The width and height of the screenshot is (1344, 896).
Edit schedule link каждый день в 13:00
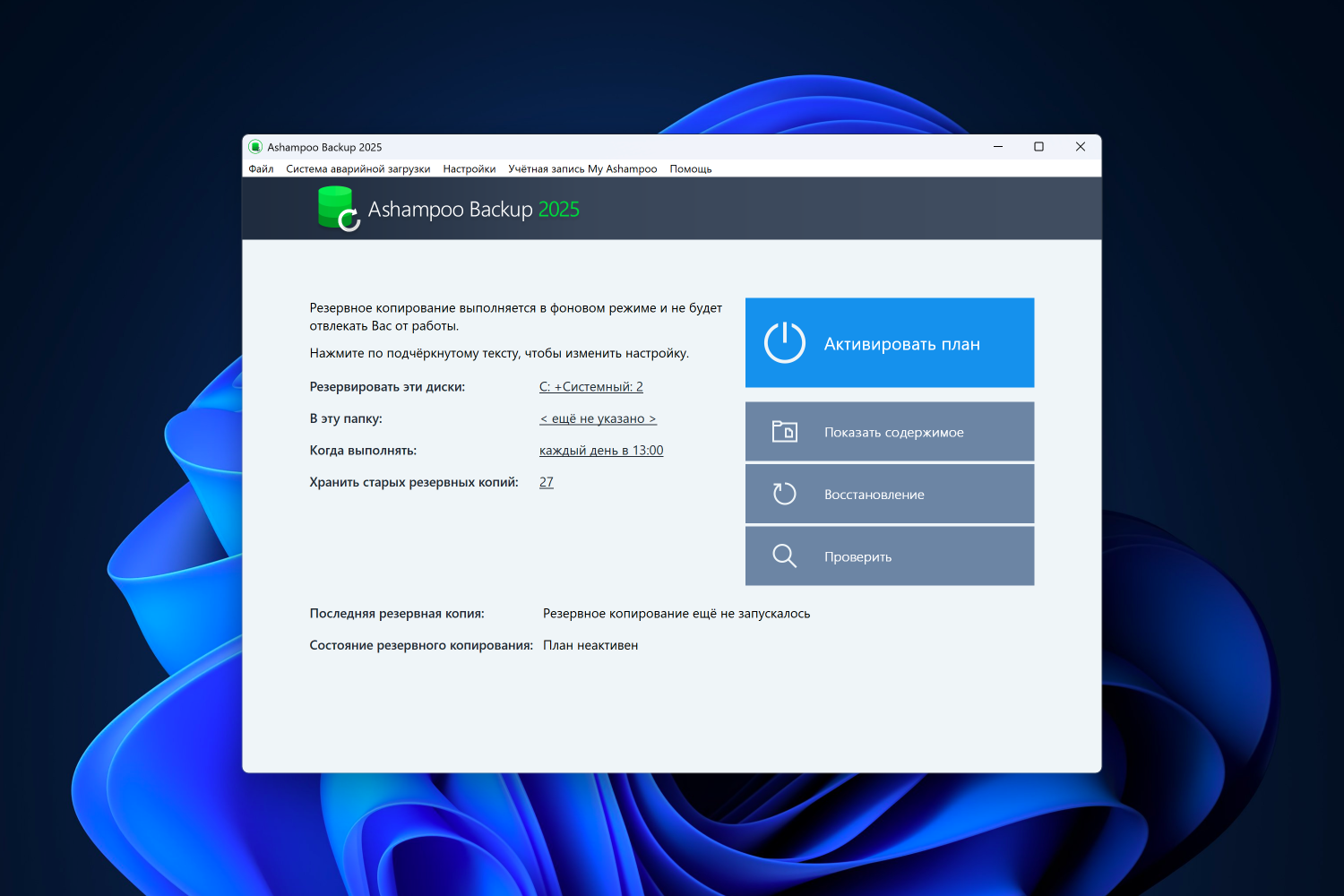click(x=601, y=451)
